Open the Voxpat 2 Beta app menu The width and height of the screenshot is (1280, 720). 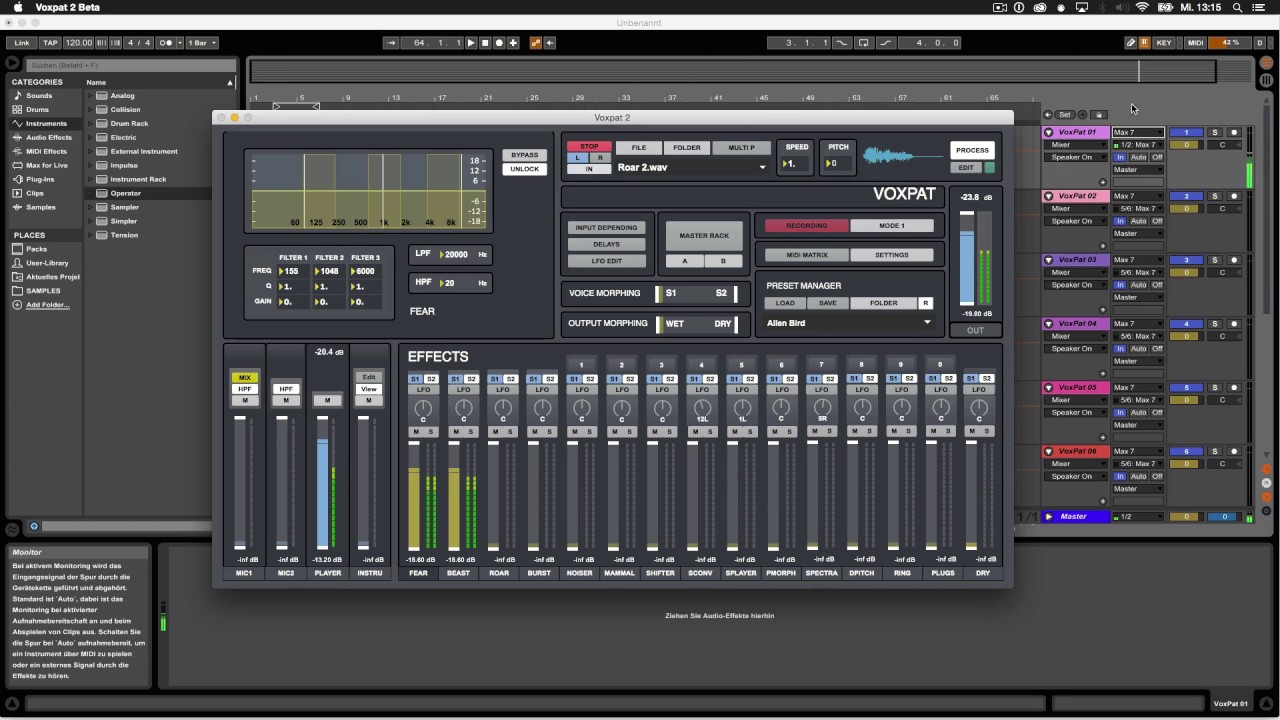pos(68,7)
